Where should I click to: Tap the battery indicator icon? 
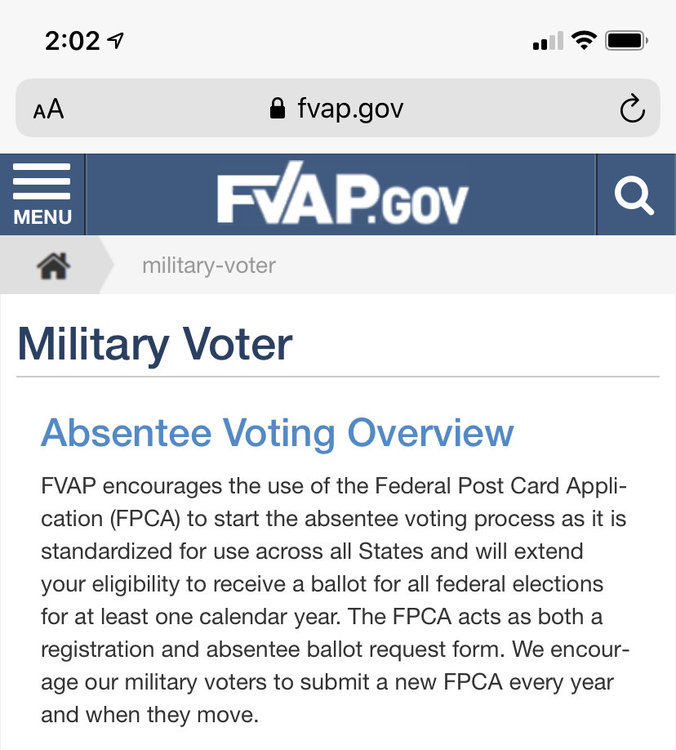(x=627, y=41)
